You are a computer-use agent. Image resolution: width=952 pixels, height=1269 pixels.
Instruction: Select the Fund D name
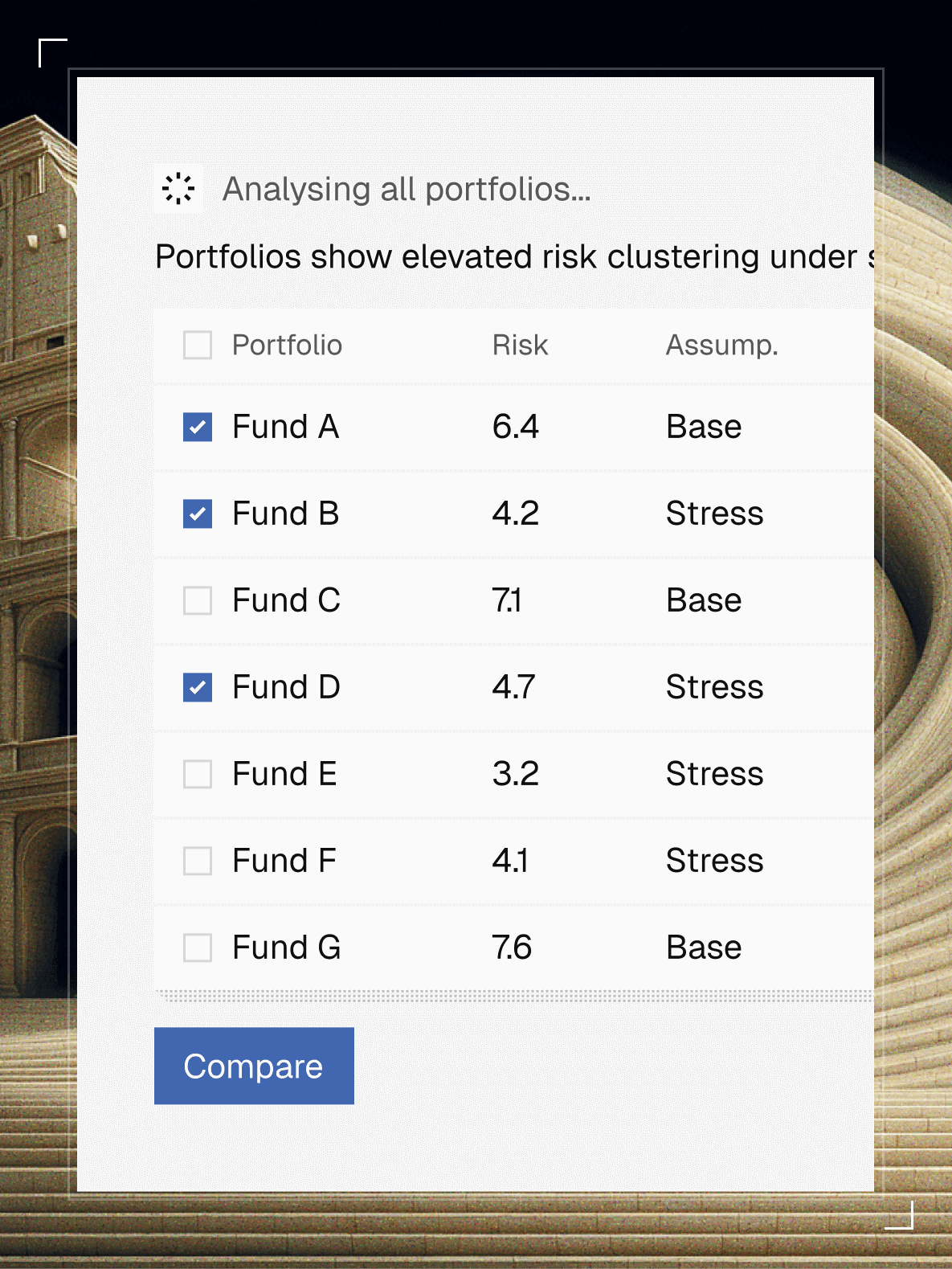[286, 687]
